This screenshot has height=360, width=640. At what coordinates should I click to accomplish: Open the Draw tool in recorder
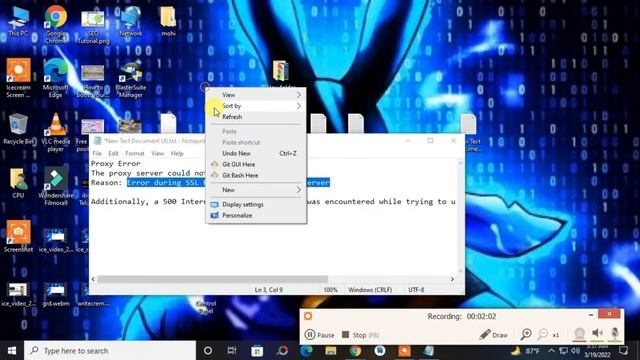[493, 335]
